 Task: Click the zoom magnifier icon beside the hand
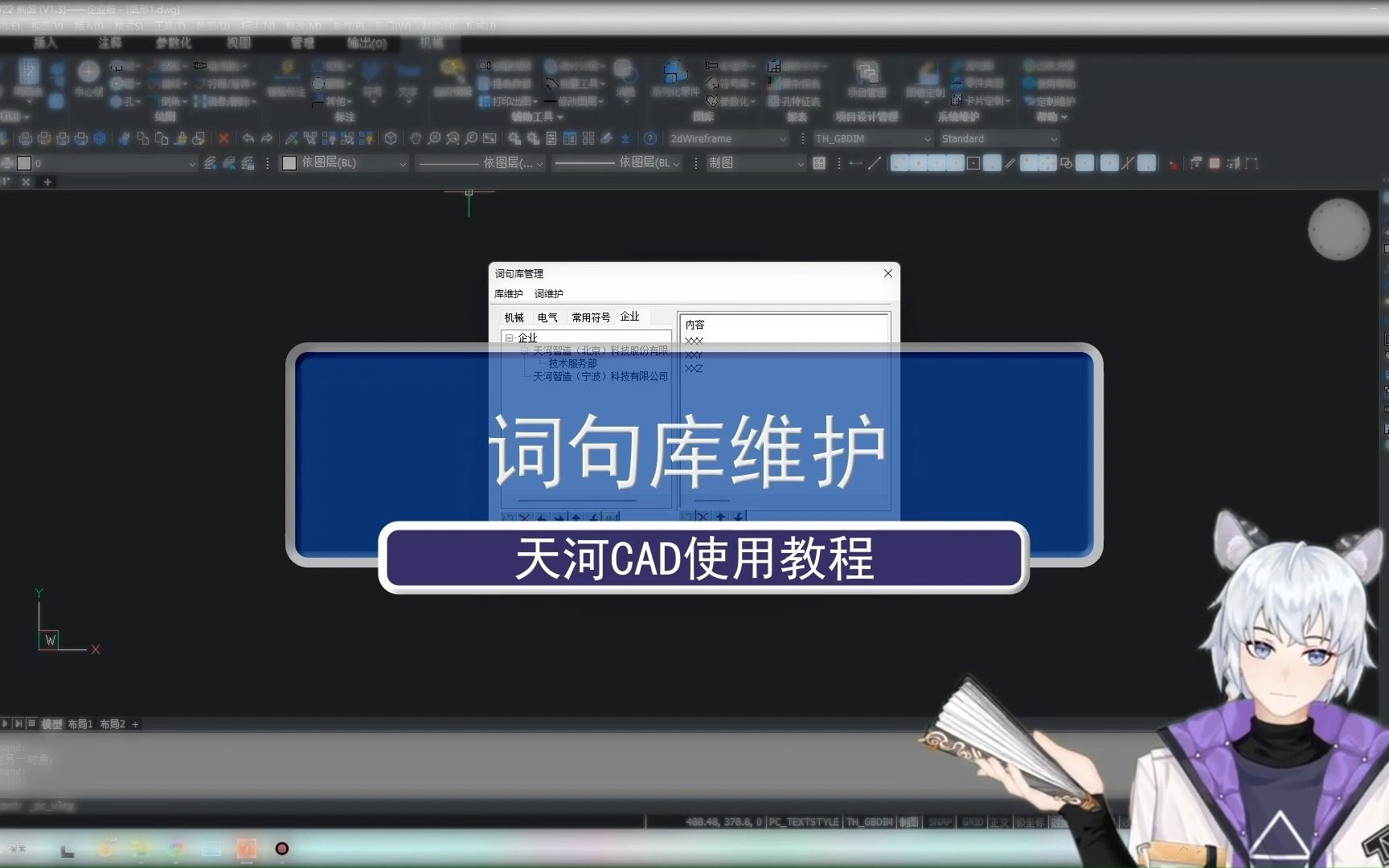(x=434, y=138)
